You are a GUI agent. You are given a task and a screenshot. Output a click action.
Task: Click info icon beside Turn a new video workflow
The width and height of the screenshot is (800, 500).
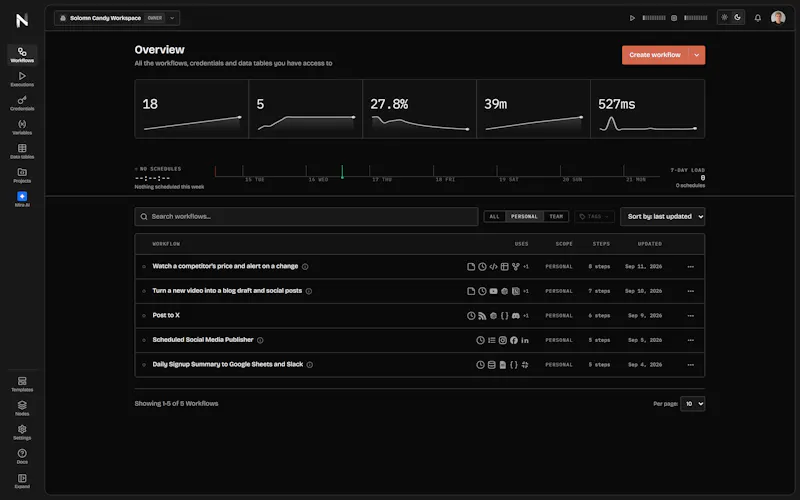pyautogui.click(x=309, y=291)
